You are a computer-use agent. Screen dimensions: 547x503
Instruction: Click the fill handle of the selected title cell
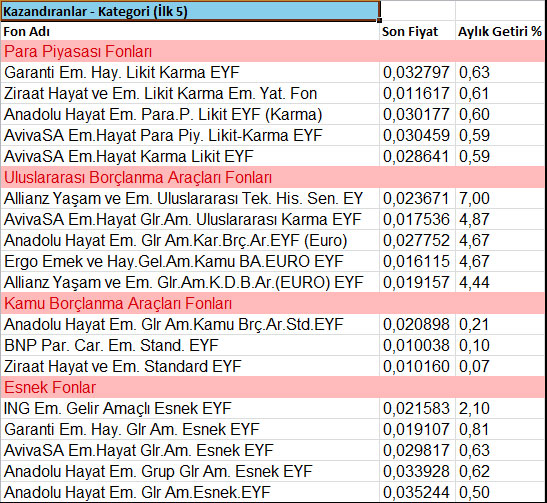[x=380, y=21]
